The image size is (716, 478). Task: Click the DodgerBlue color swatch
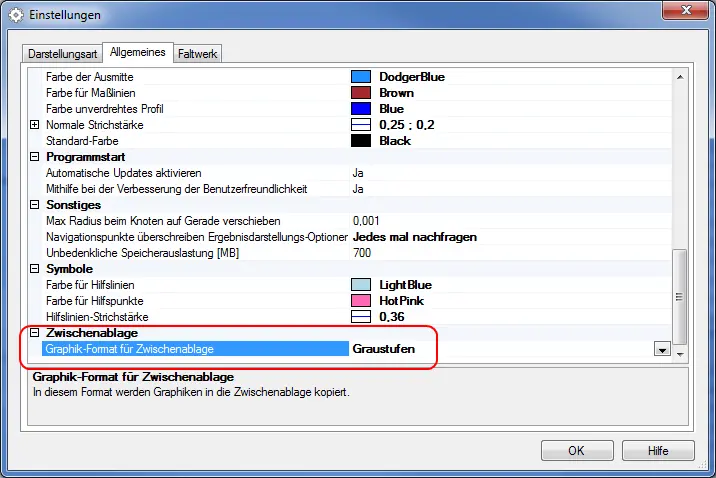[x=361, y=77]
